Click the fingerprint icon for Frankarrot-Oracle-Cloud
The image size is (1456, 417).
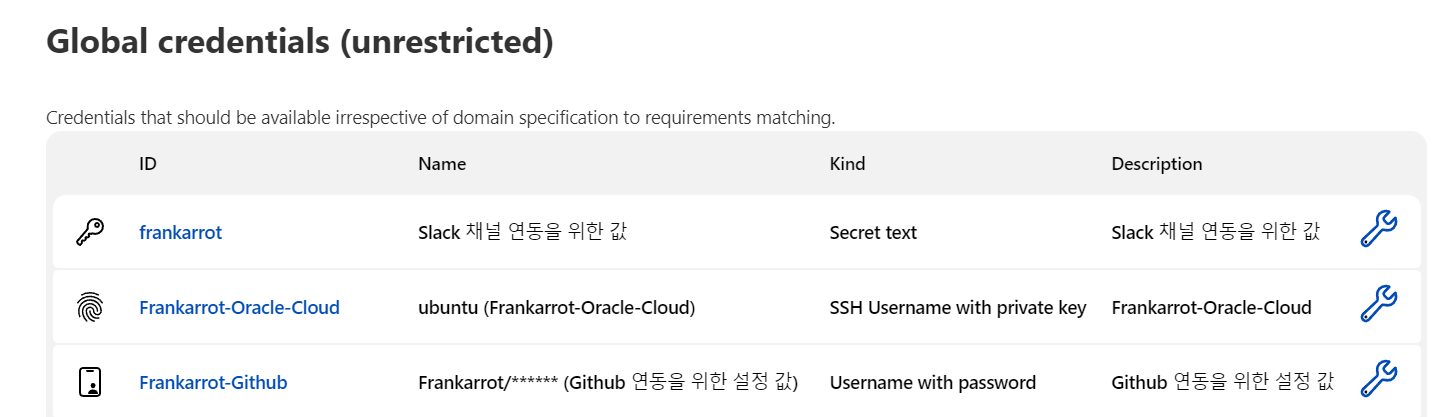(90, 307)
